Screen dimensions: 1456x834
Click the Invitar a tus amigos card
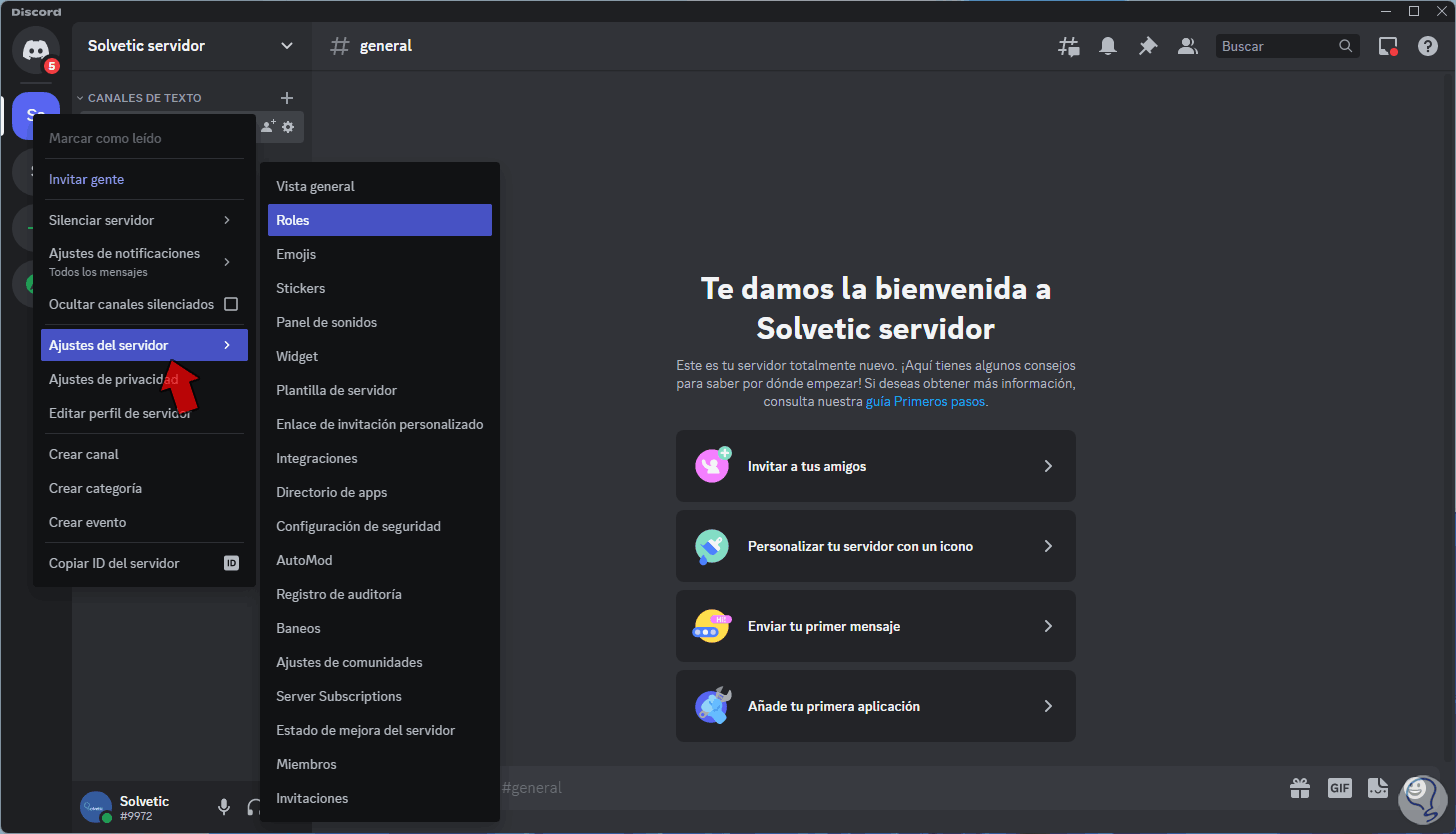tap(876, 466)
